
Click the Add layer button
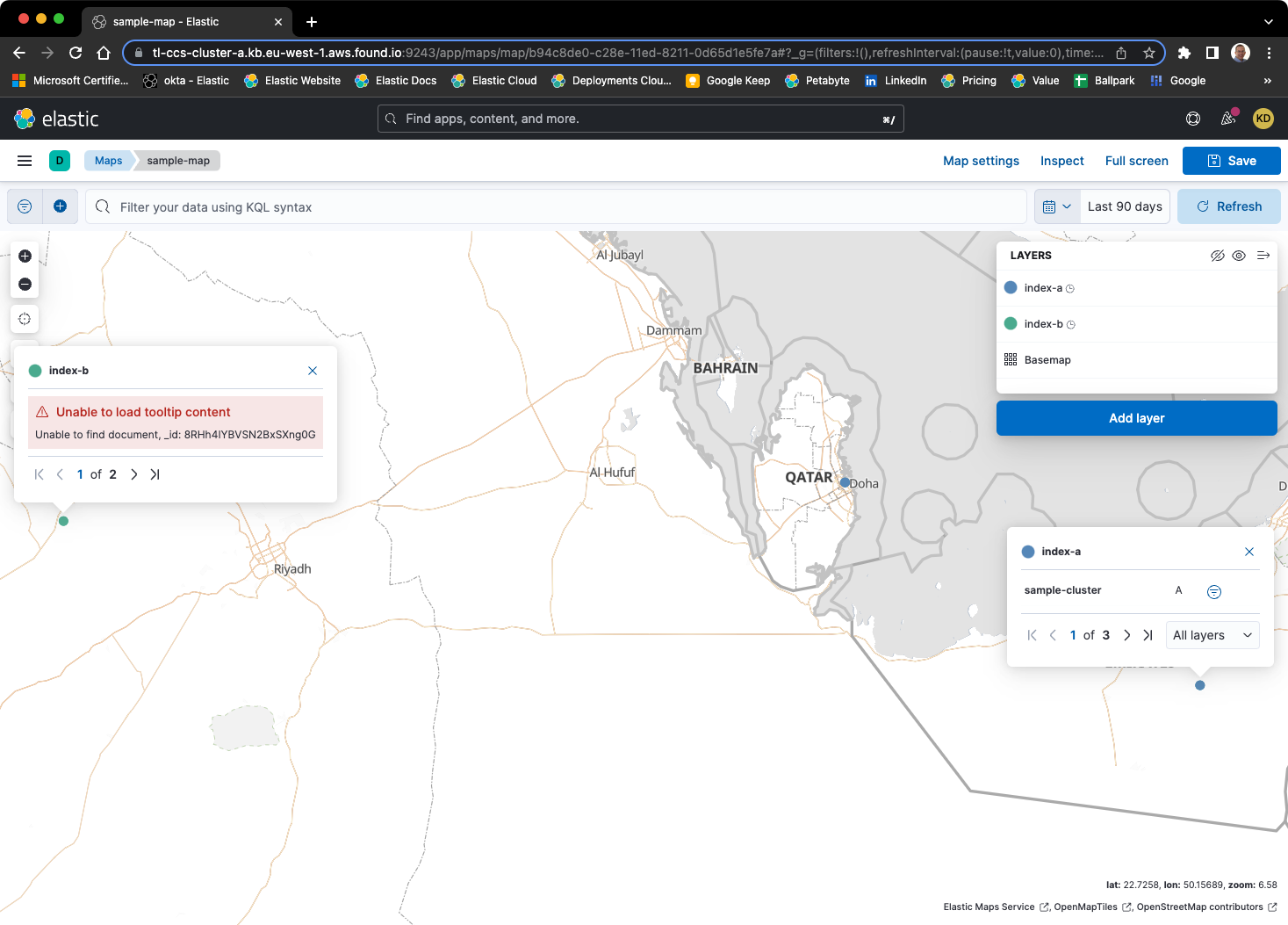pyautogui.click(x=1136, y=417)
